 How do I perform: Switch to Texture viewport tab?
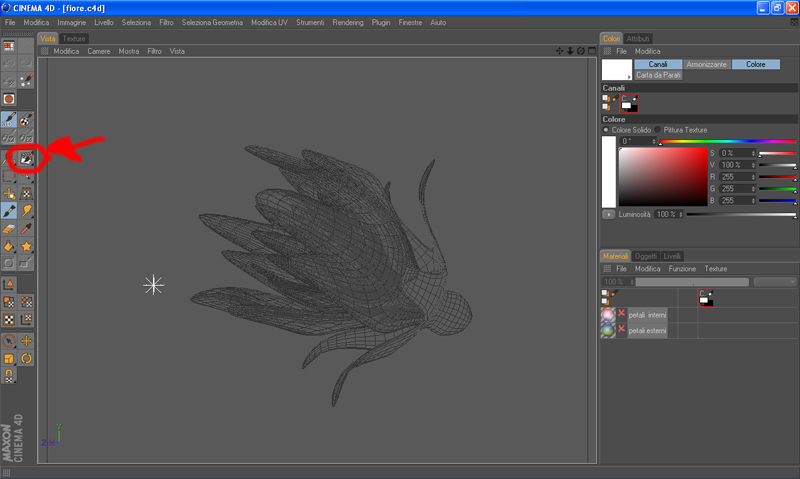tap(74, 39)
